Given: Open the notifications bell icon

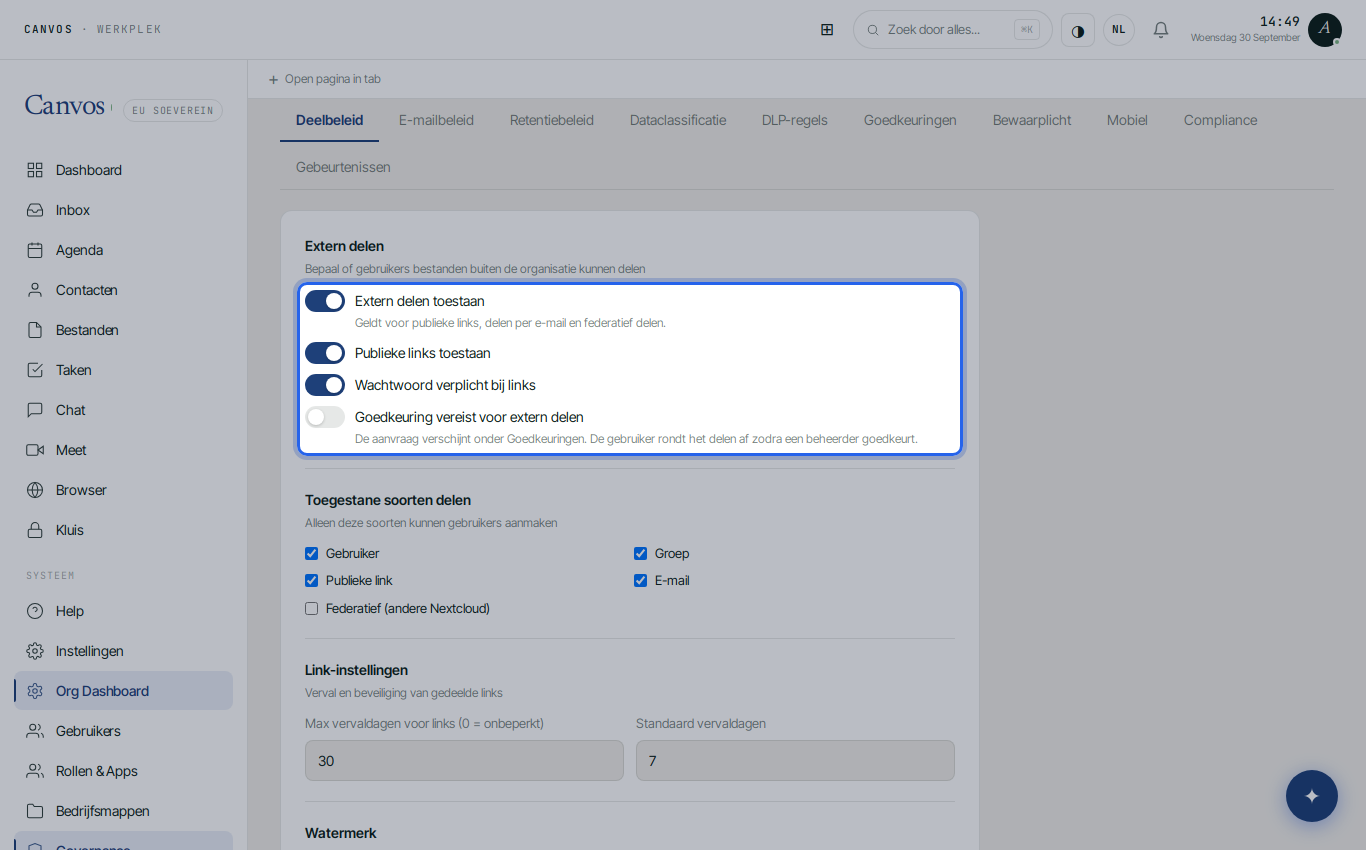Looking at the screenshot, I should pos(1161,30).
